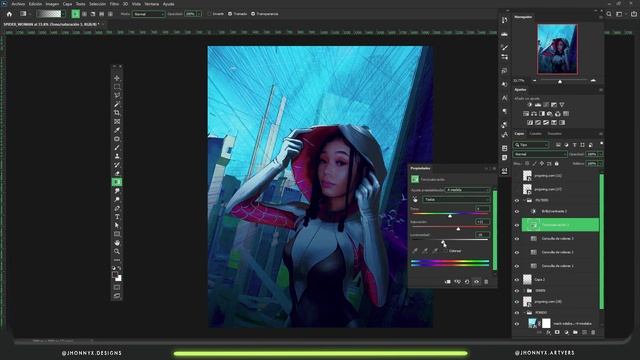Image resolution: width=640 pixels, height=360 pixels.
Task: Select the Crop tool
Action: 117,113
